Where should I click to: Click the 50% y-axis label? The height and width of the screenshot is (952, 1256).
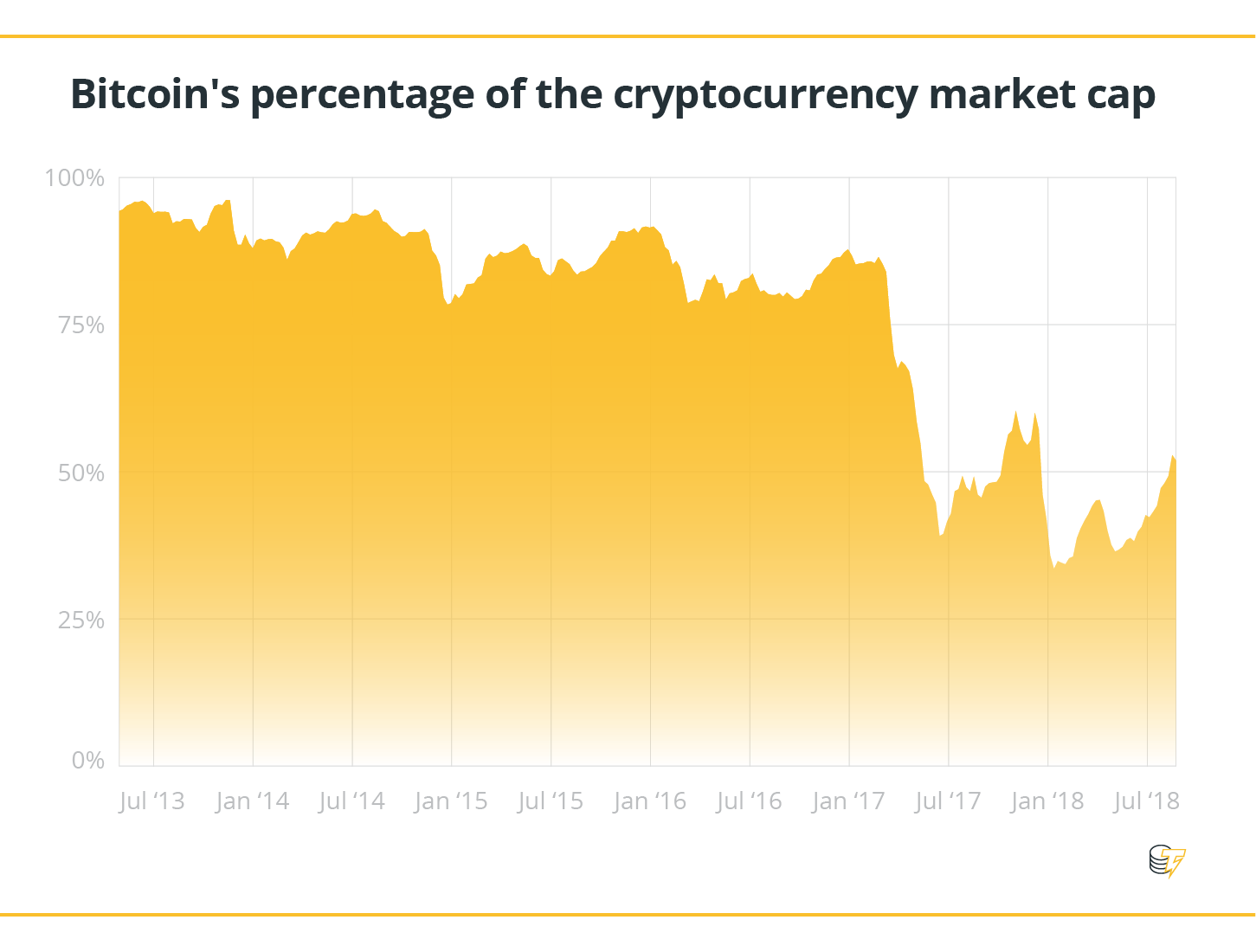[x=81, y=473]
